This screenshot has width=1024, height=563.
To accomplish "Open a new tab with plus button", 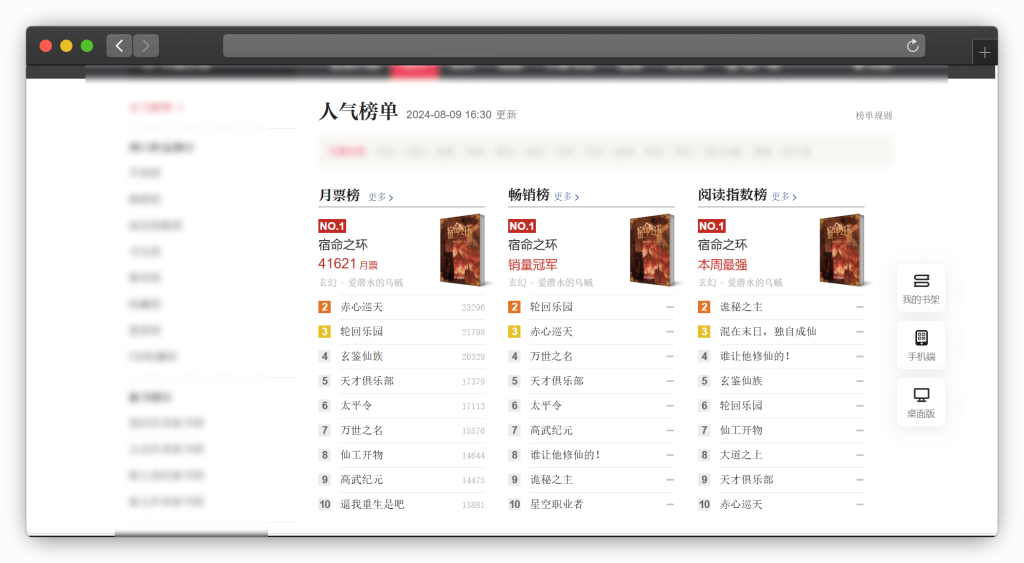I will pyautogui.click(x=984, y=52).
